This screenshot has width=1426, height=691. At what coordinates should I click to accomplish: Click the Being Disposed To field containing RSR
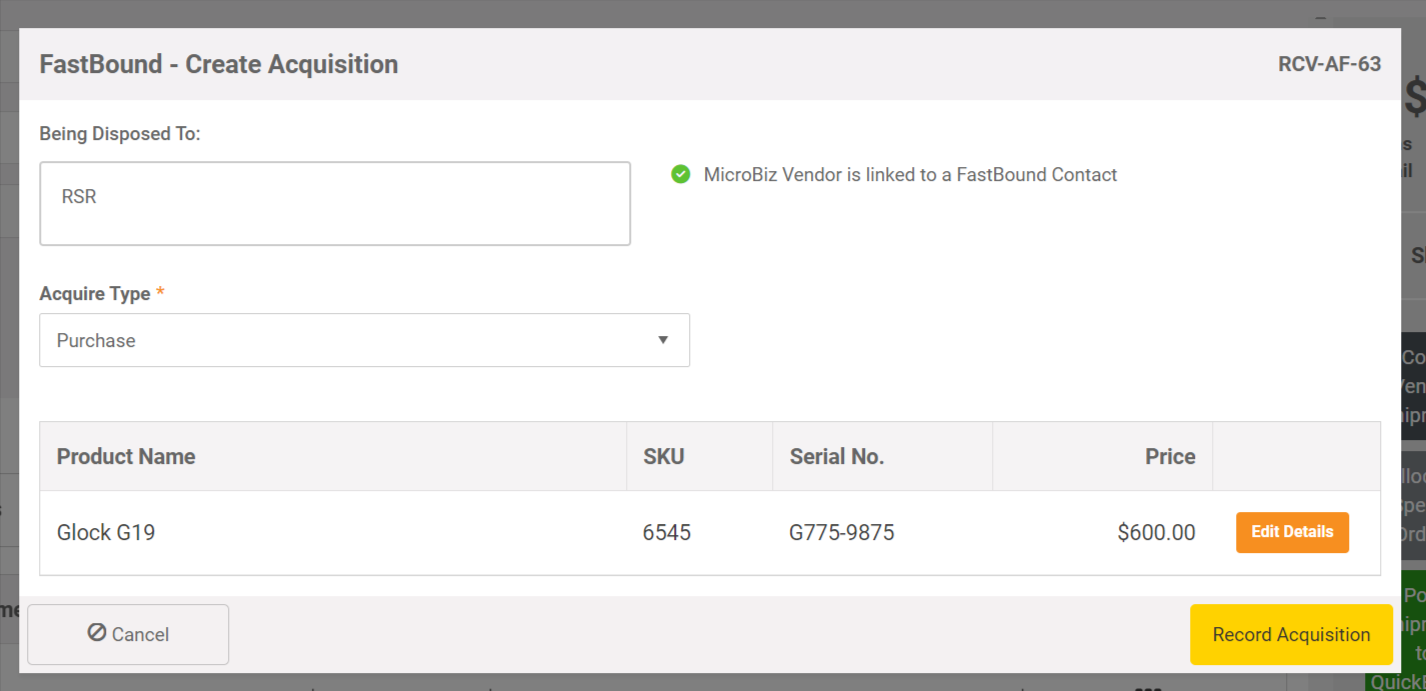coord(335,204)
